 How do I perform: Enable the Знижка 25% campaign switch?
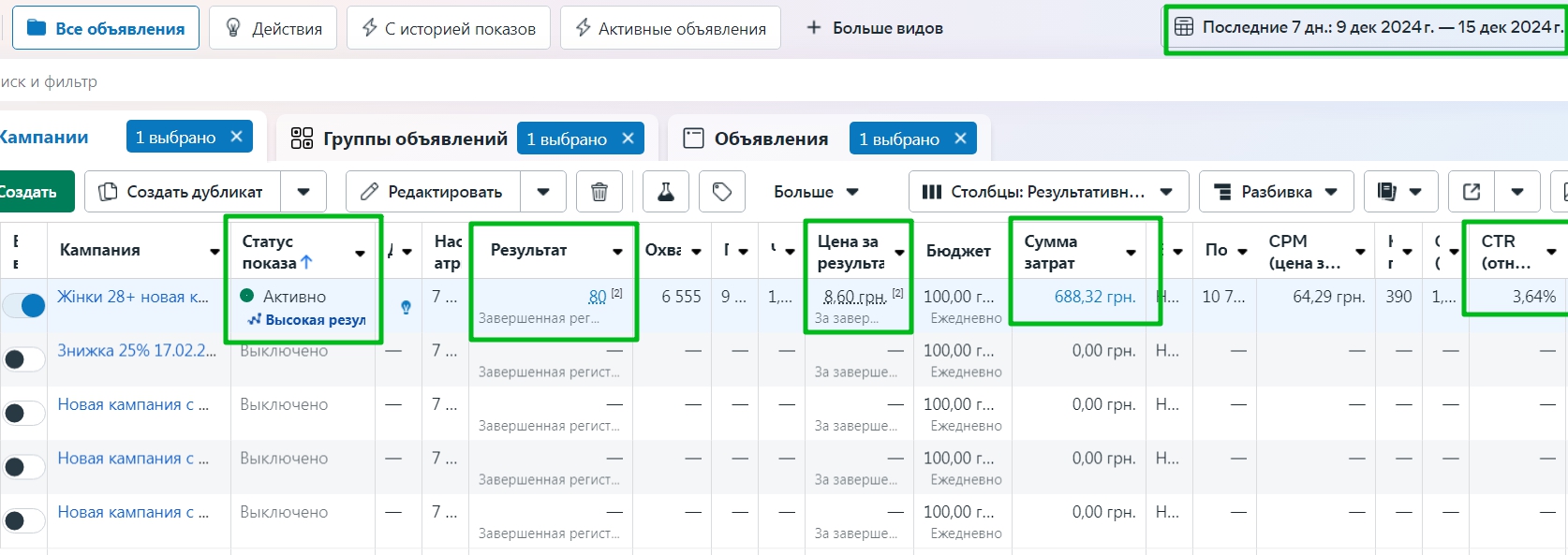pyautogui.click(x=23, y=359)
